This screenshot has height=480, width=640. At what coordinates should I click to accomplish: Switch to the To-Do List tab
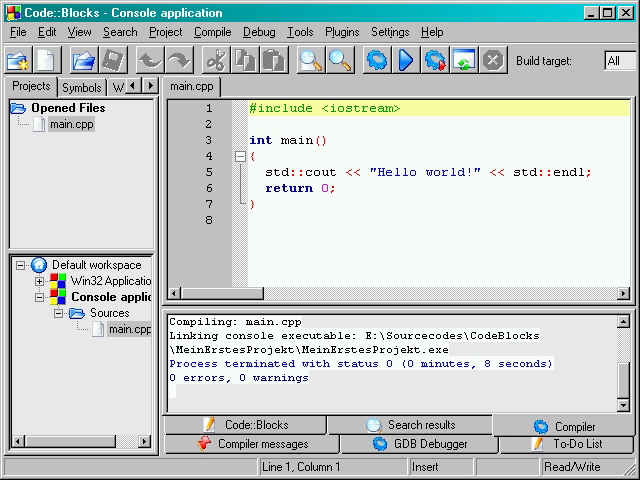pyautogui.click(x=567, y=444)
